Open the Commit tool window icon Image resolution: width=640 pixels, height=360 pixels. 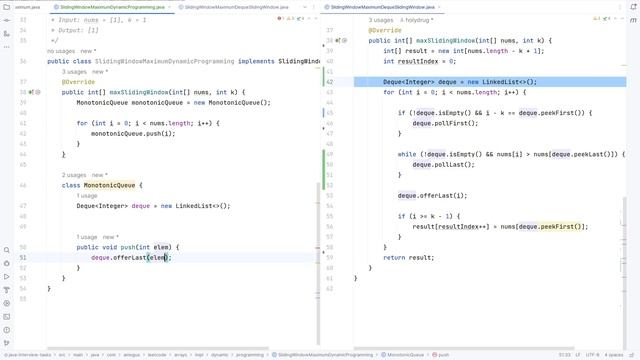(7, 20)
